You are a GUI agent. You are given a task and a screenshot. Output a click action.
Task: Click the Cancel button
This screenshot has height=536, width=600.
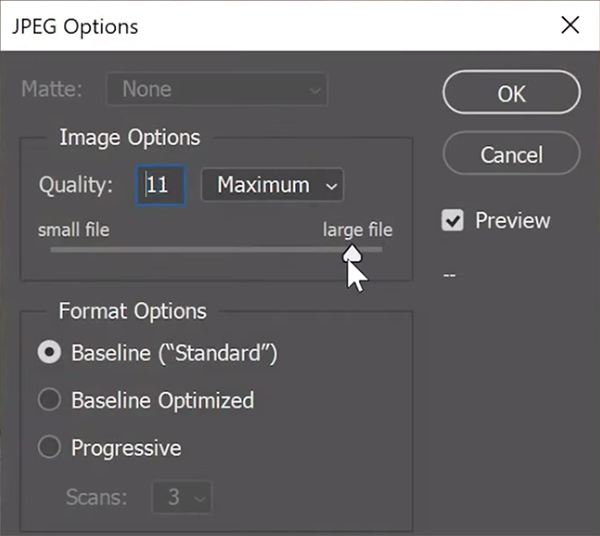pos(512,153)
